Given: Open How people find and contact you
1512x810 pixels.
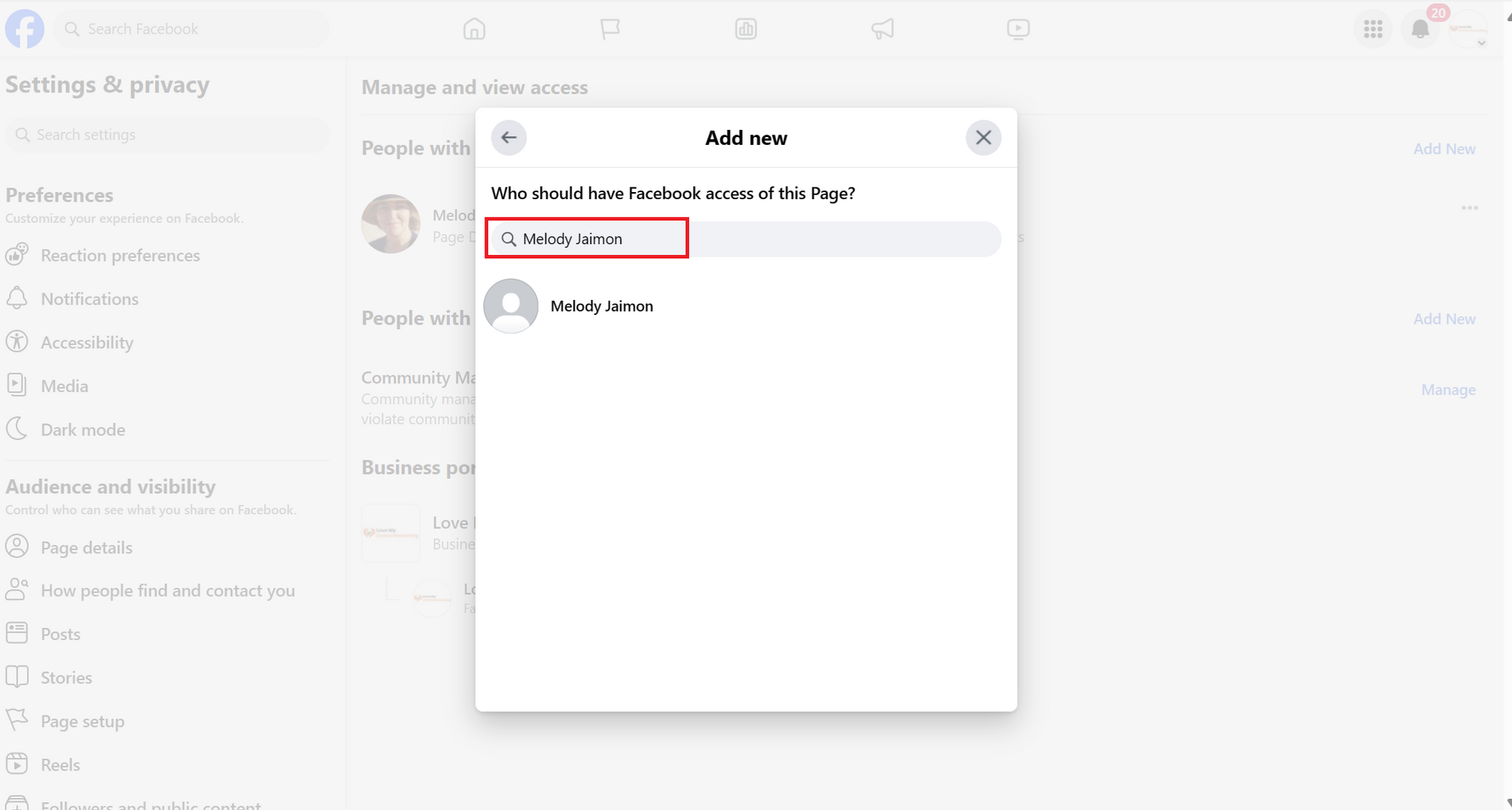Looking at the screenshot, I should (169, 591).
